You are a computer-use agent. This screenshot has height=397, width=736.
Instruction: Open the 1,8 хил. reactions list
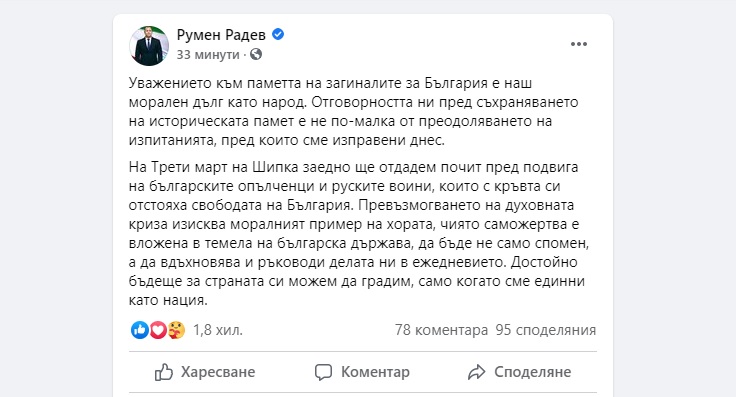(x=218, y=330)
